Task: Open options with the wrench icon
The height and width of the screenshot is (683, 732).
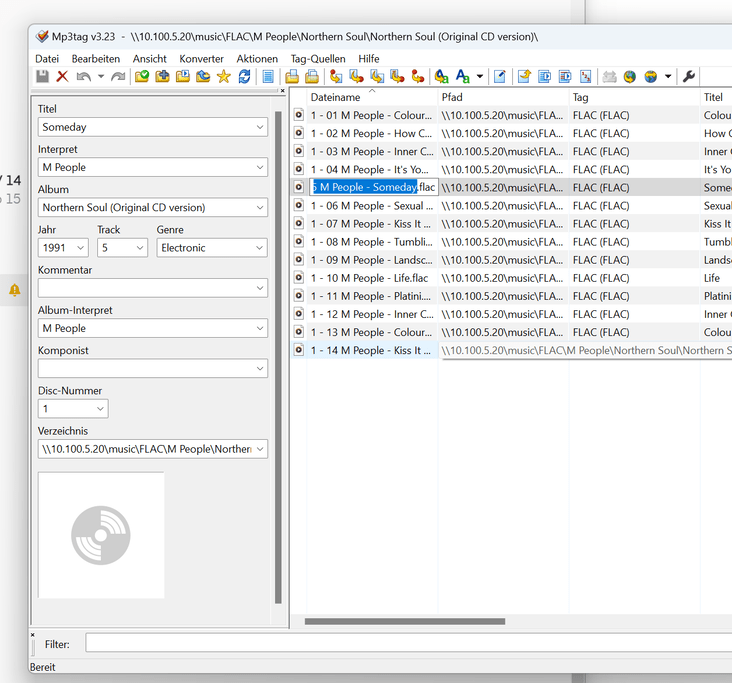Action: tap(689, 76)
